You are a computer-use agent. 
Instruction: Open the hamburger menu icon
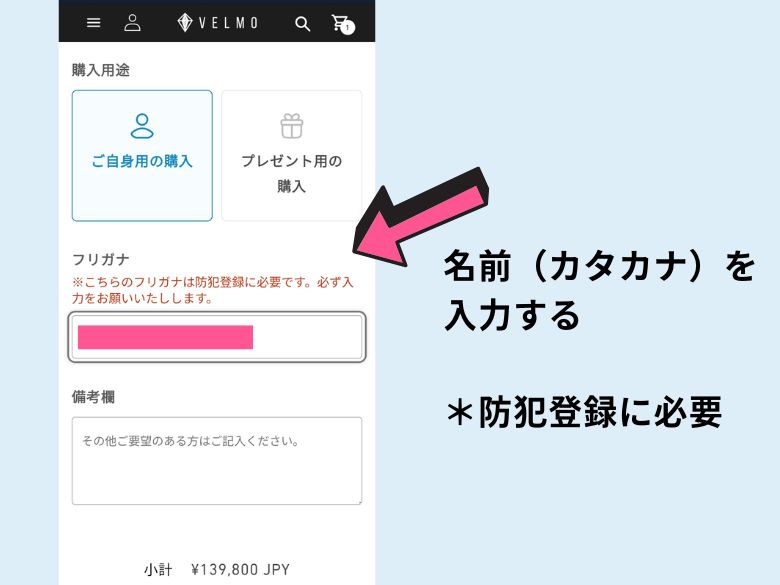(x=94, y=23)
